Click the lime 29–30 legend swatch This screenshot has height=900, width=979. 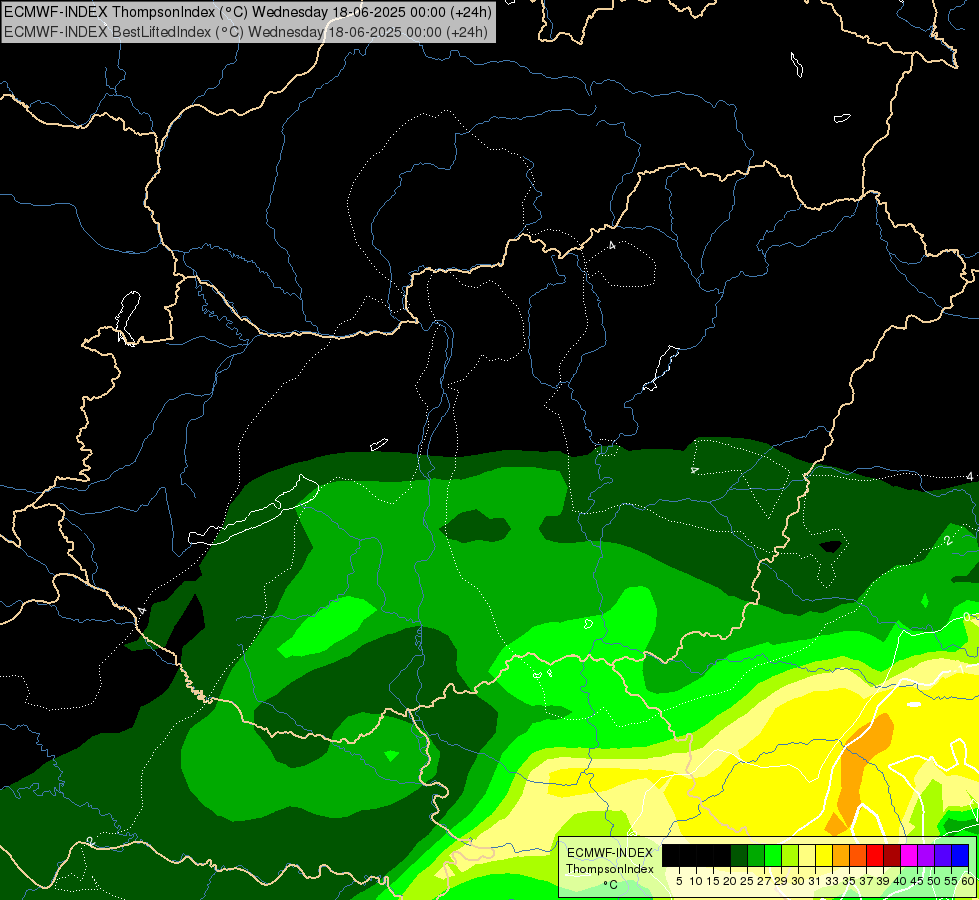click(790, 856)
